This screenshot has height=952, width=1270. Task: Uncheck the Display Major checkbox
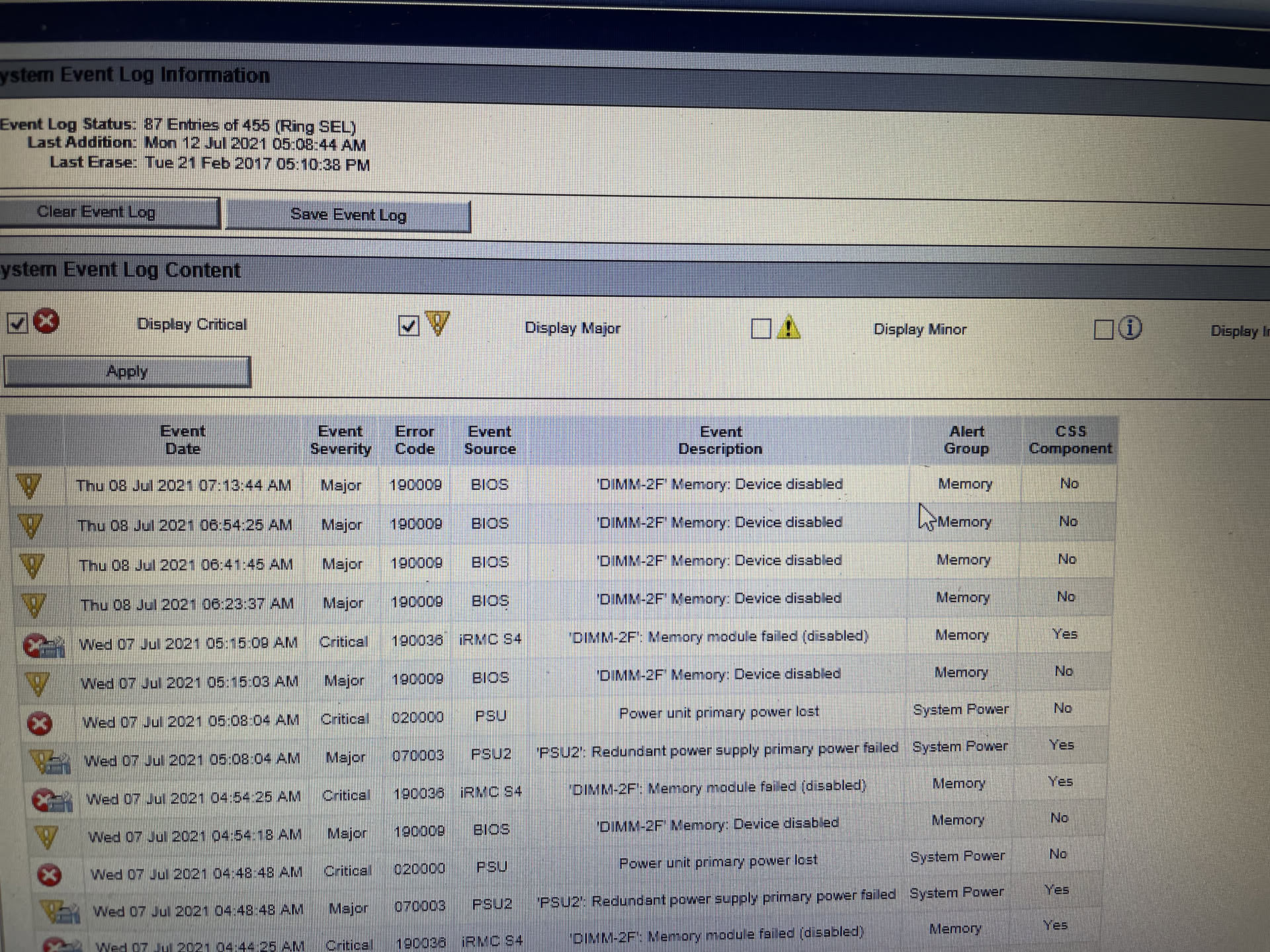point(409,326)
